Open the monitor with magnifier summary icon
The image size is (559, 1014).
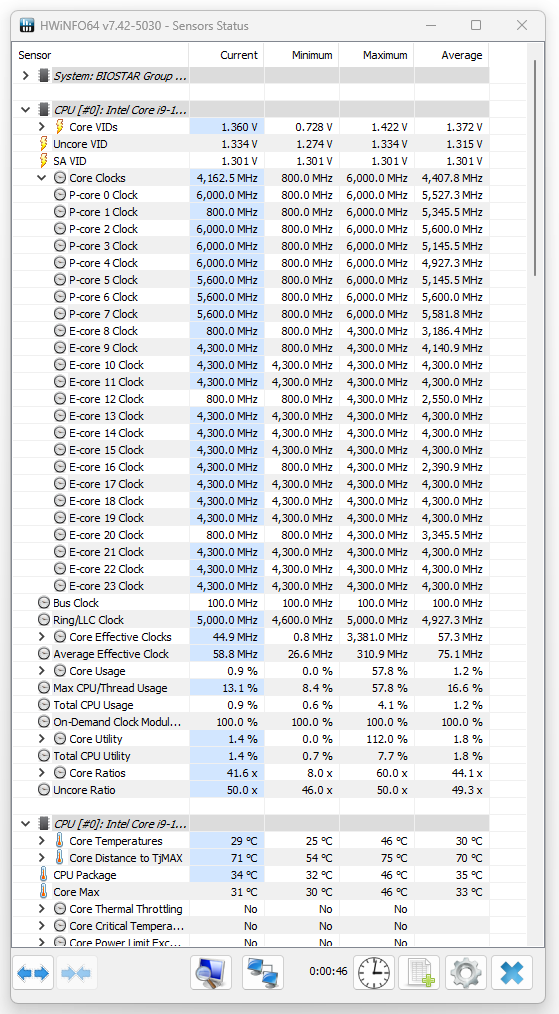[211, 973]
